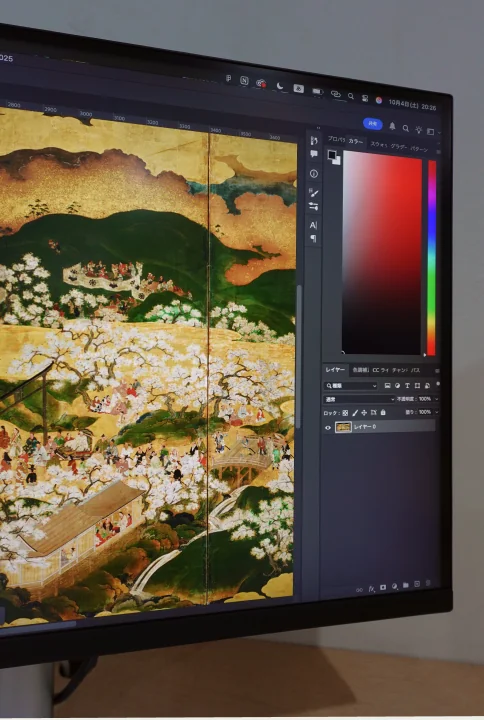Click the Photoshop notifications bell icon
This screenshot has width=484, height=720.
[392, 126]
